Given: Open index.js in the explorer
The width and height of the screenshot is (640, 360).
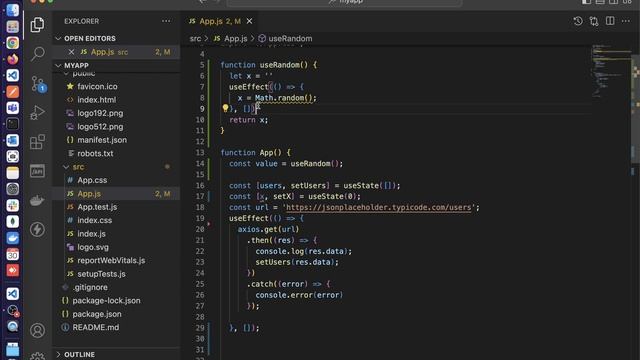Looking at the screenshot, I should [x=91, y=234].
